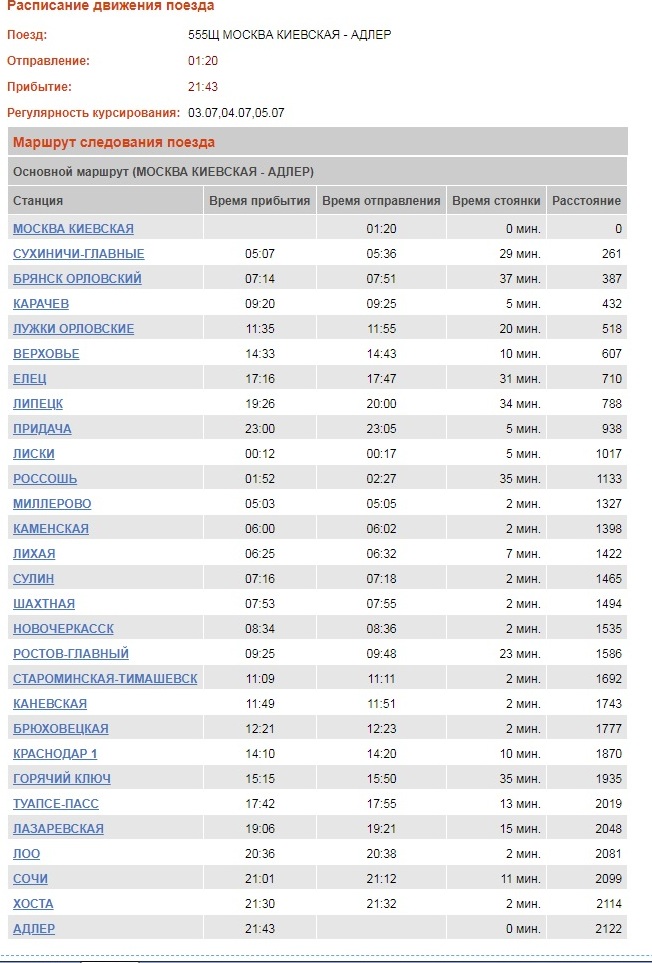
Task: Select the КАРАЧЕВ station link
Action: click(41, 304)
